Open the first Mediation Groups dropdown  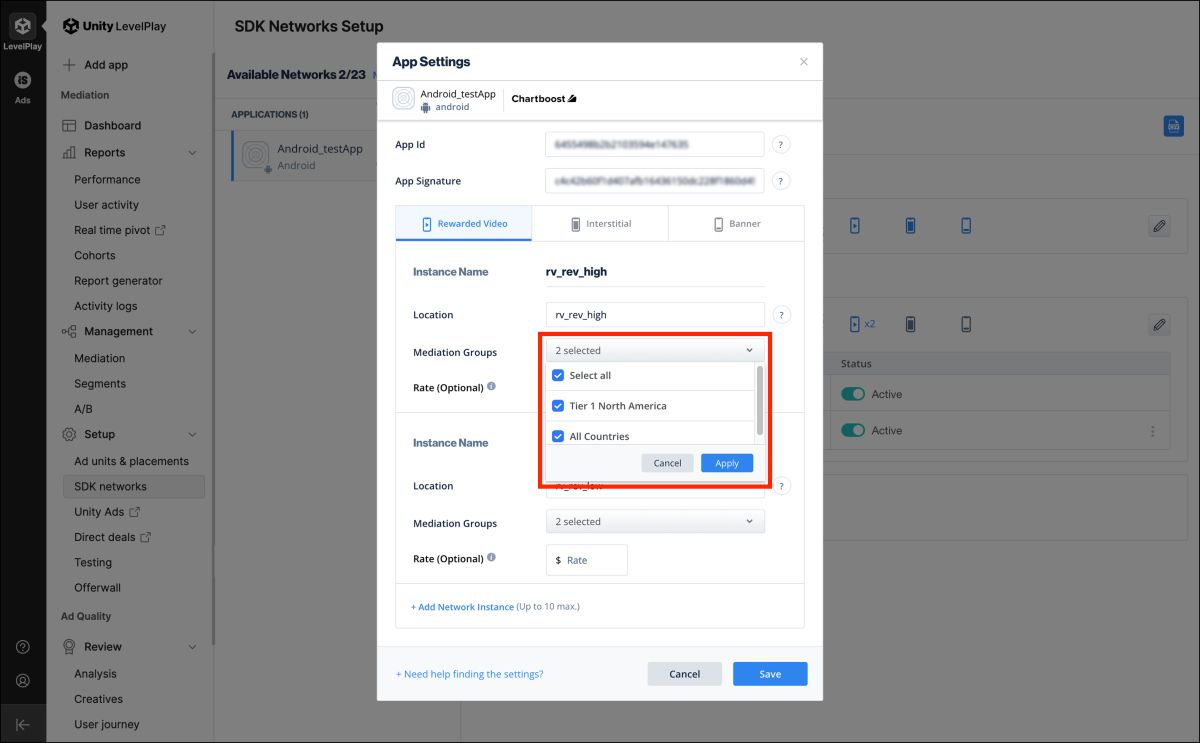pos(655,351)
